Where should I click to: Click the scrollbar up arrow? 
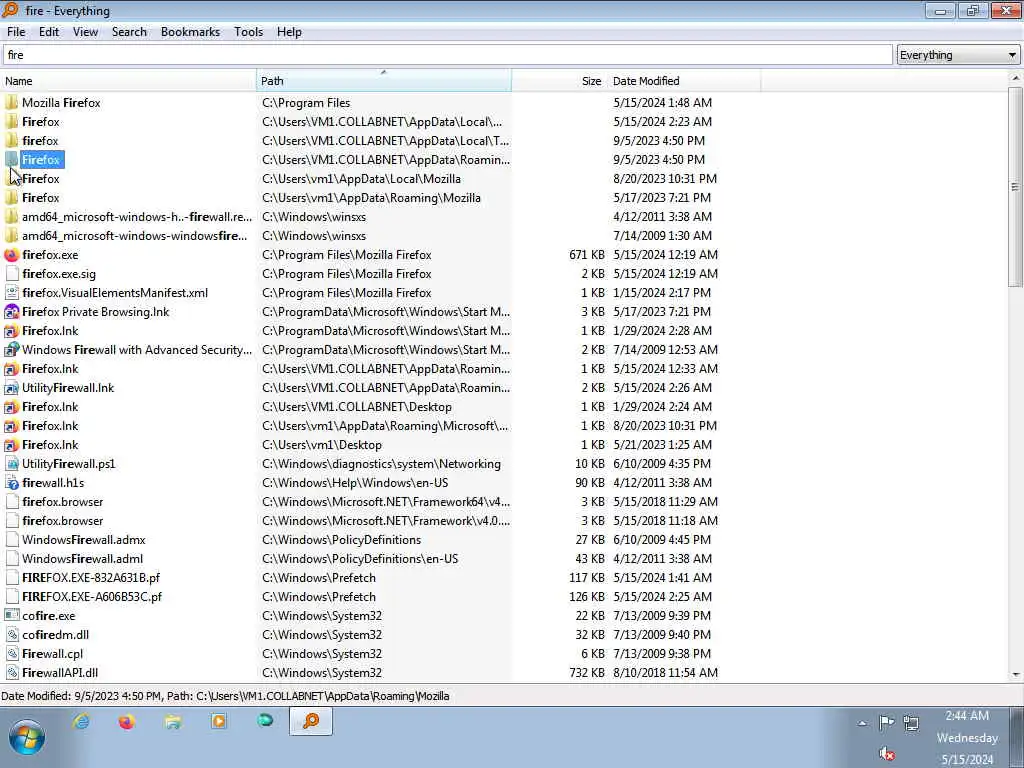(x=1015, y=78)
